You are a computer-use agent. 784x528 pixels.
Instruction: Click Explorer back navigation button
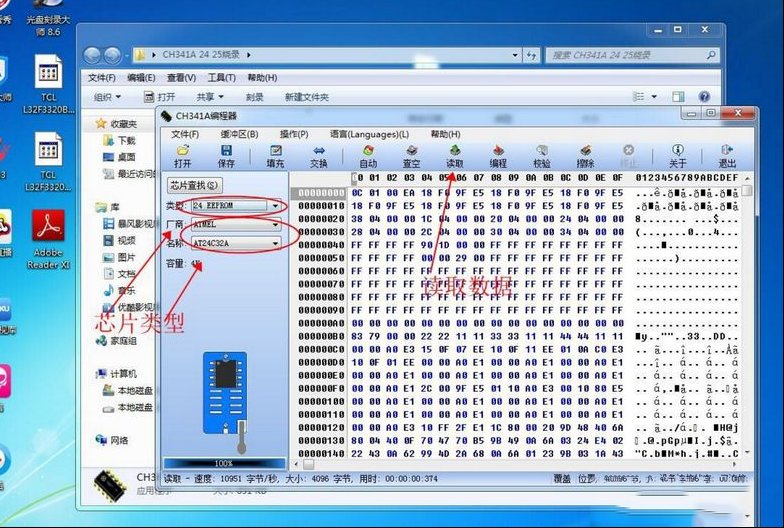tap(92, 55)
